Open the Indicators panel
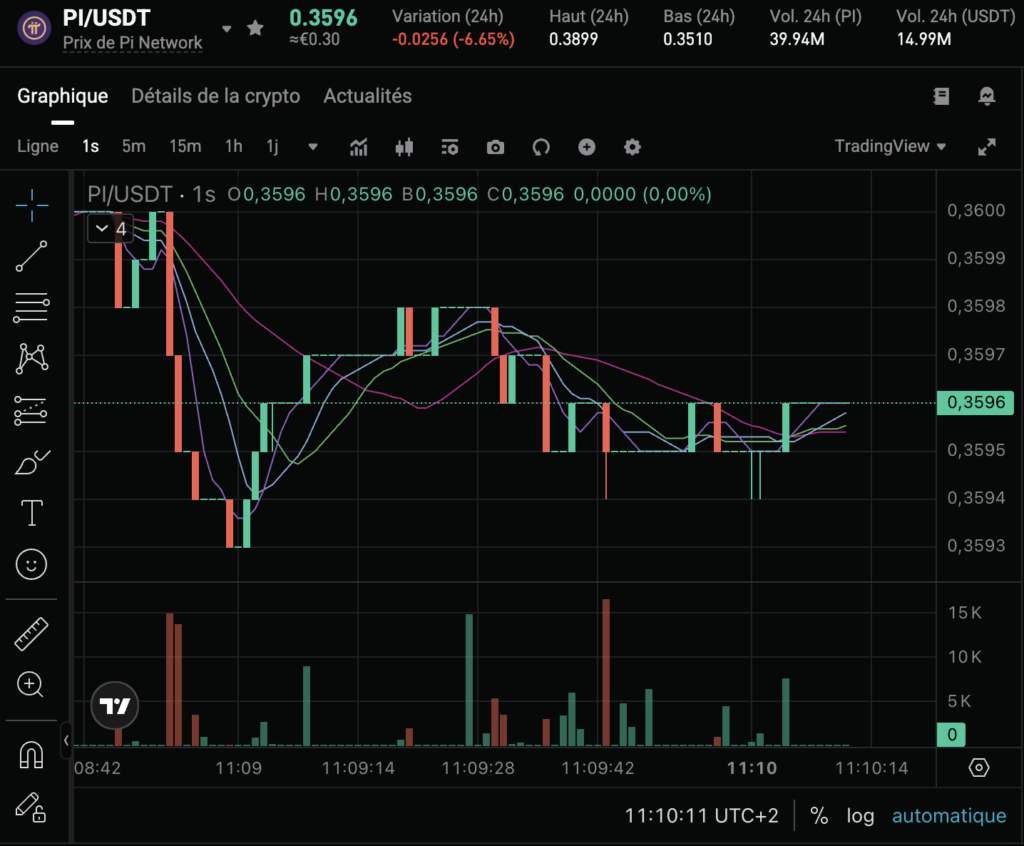 358,147
